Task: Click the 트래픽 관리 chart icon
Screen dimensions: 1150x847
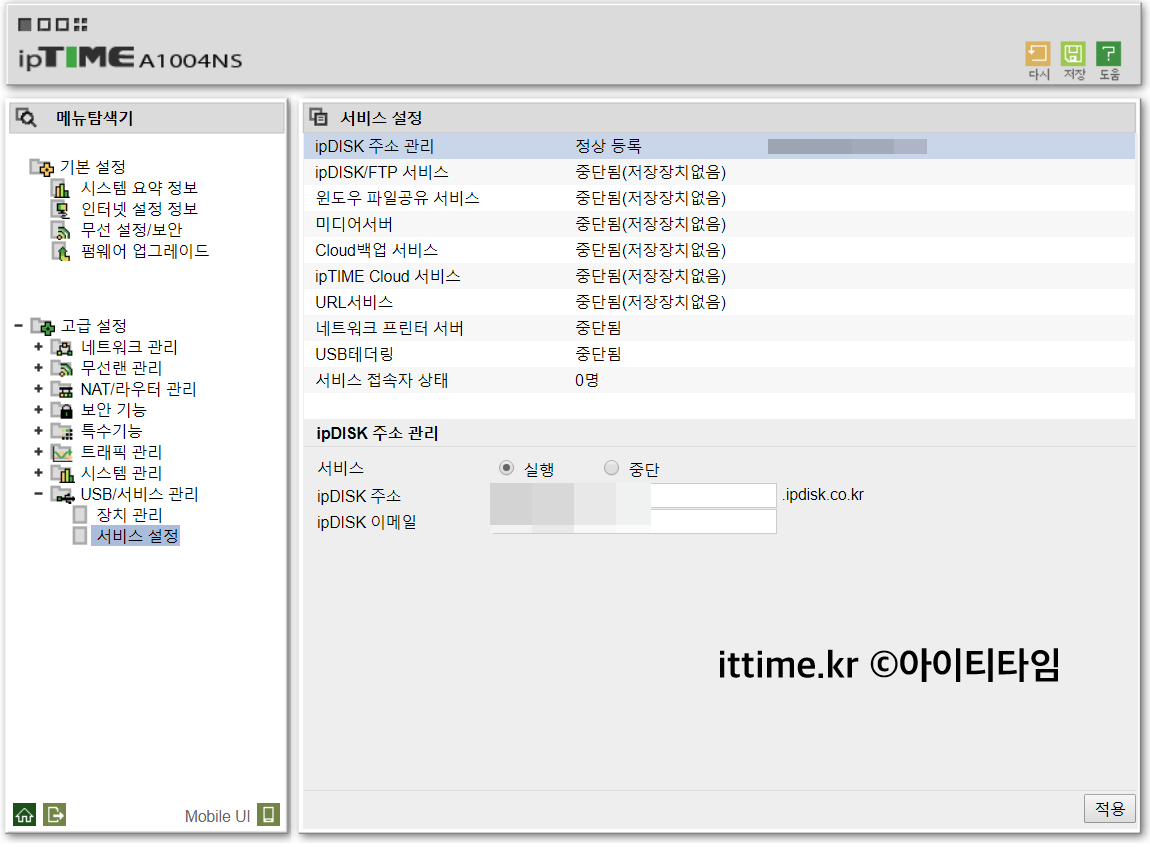Action: pyautogui.click(x=62, y=452)
